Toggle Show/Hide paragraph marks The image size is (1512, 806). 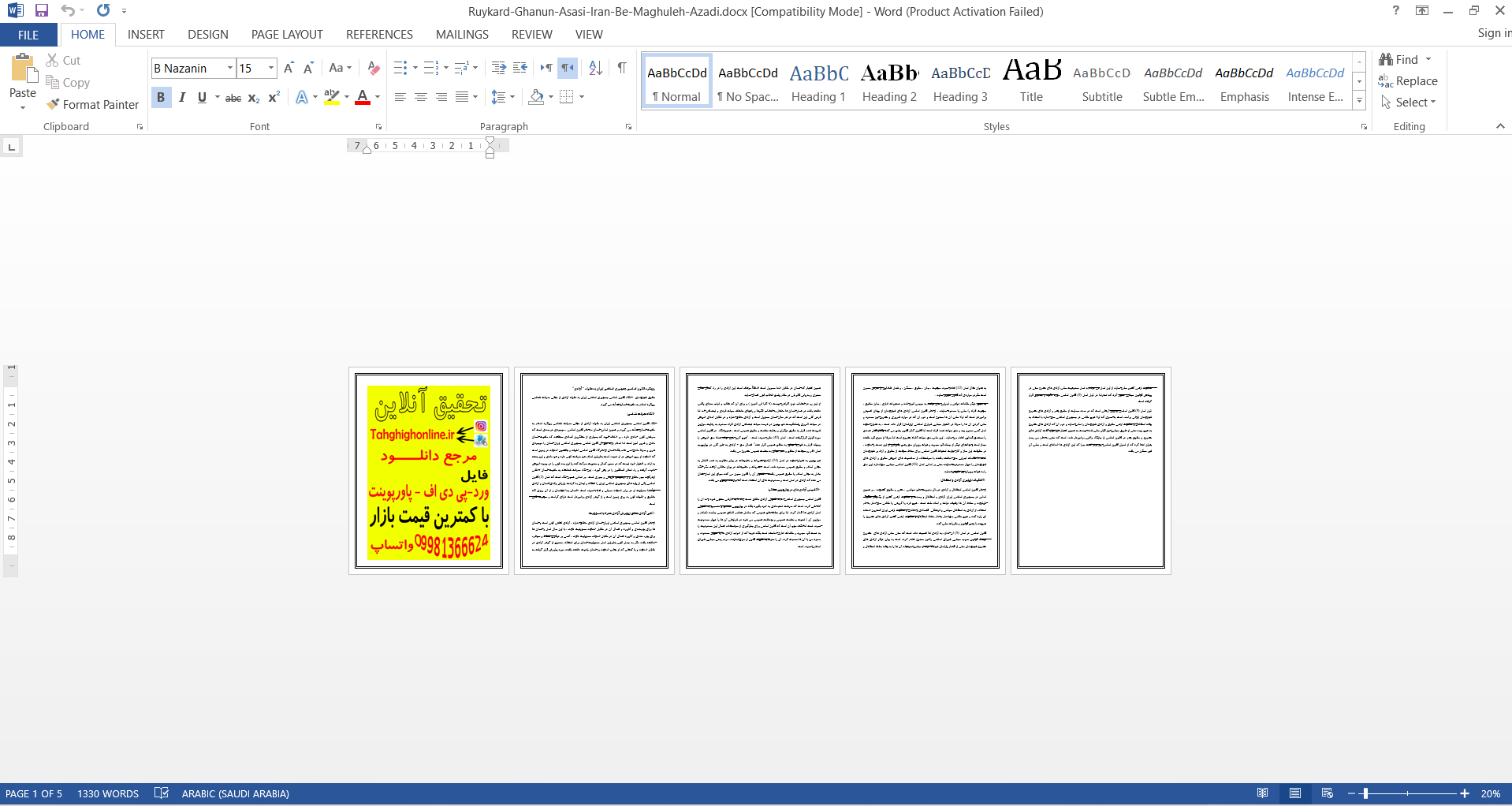(622, 68)
